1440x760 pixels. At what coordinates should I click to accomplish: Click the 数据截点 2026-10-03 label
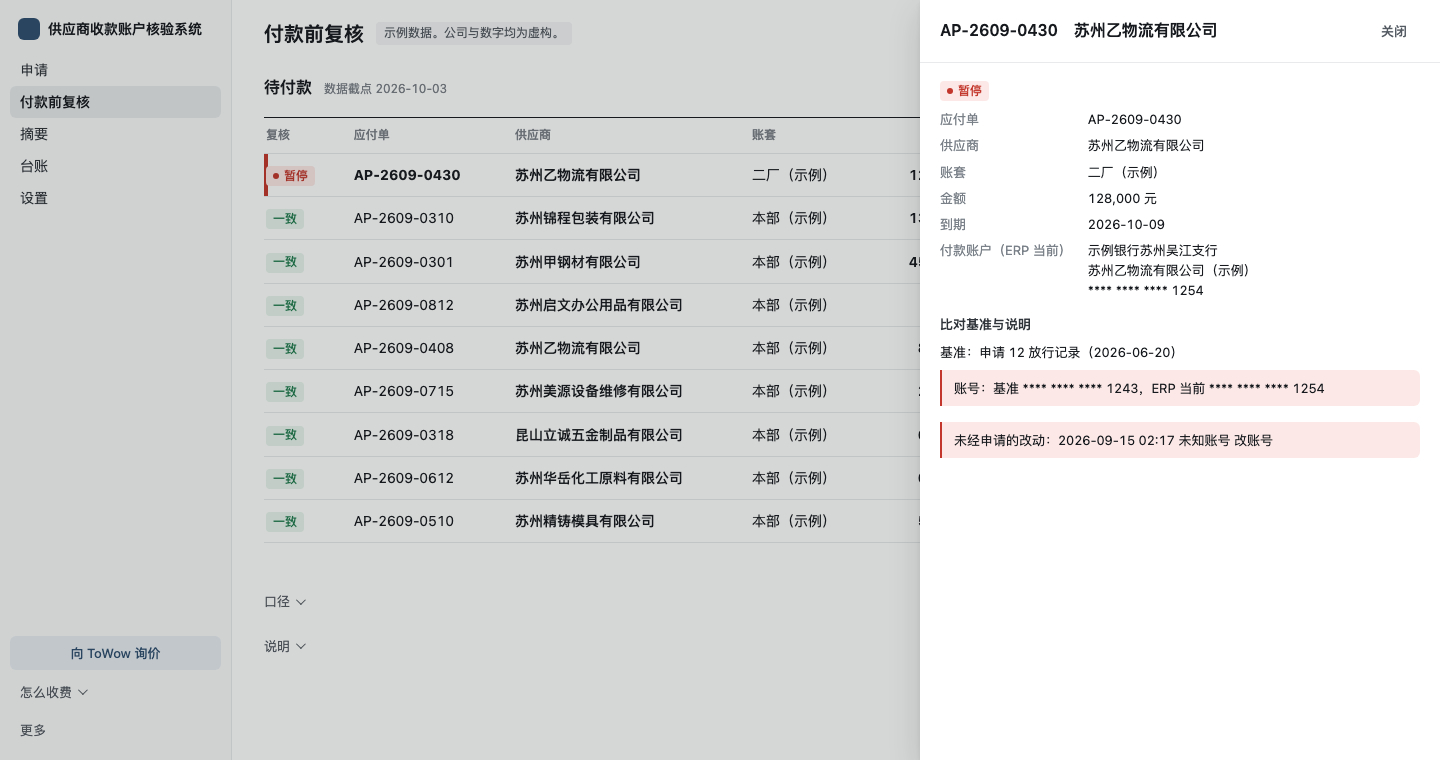pyautogui.click(x=386, y=89)
